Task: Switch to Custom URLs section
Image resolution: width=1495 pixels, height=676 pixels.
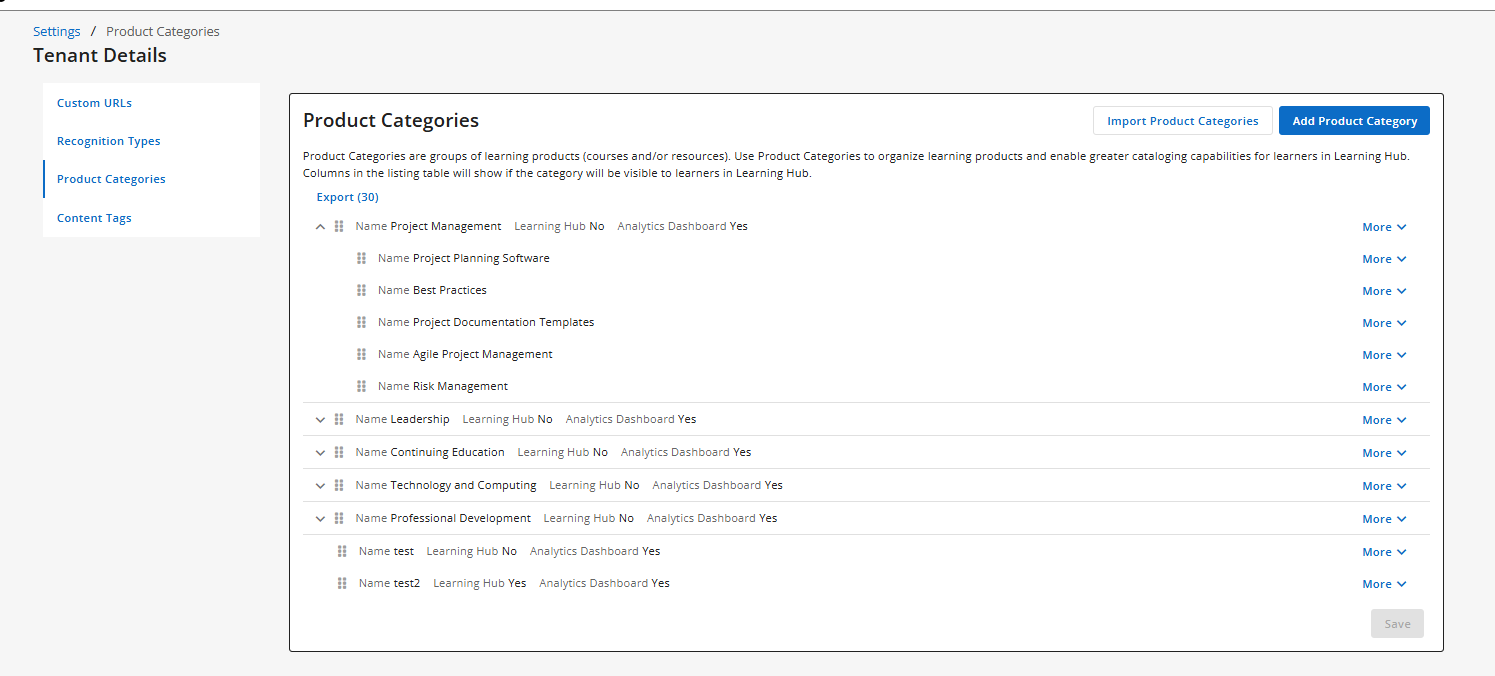Action: click(x=94, y=103)
